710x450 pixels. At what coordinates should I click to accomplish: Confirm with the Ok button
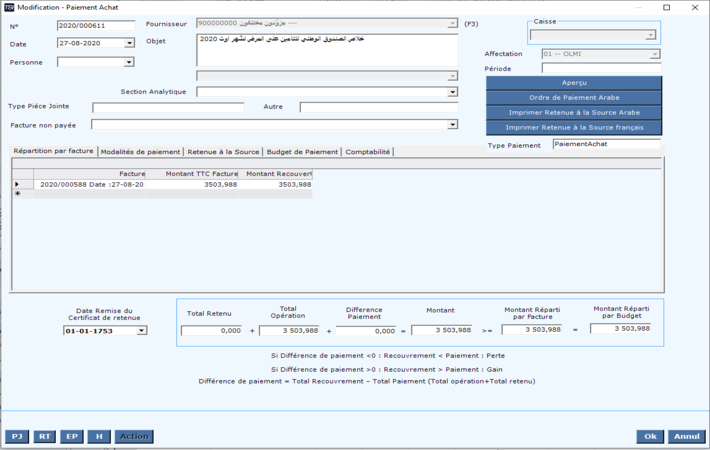coord(650,436)
